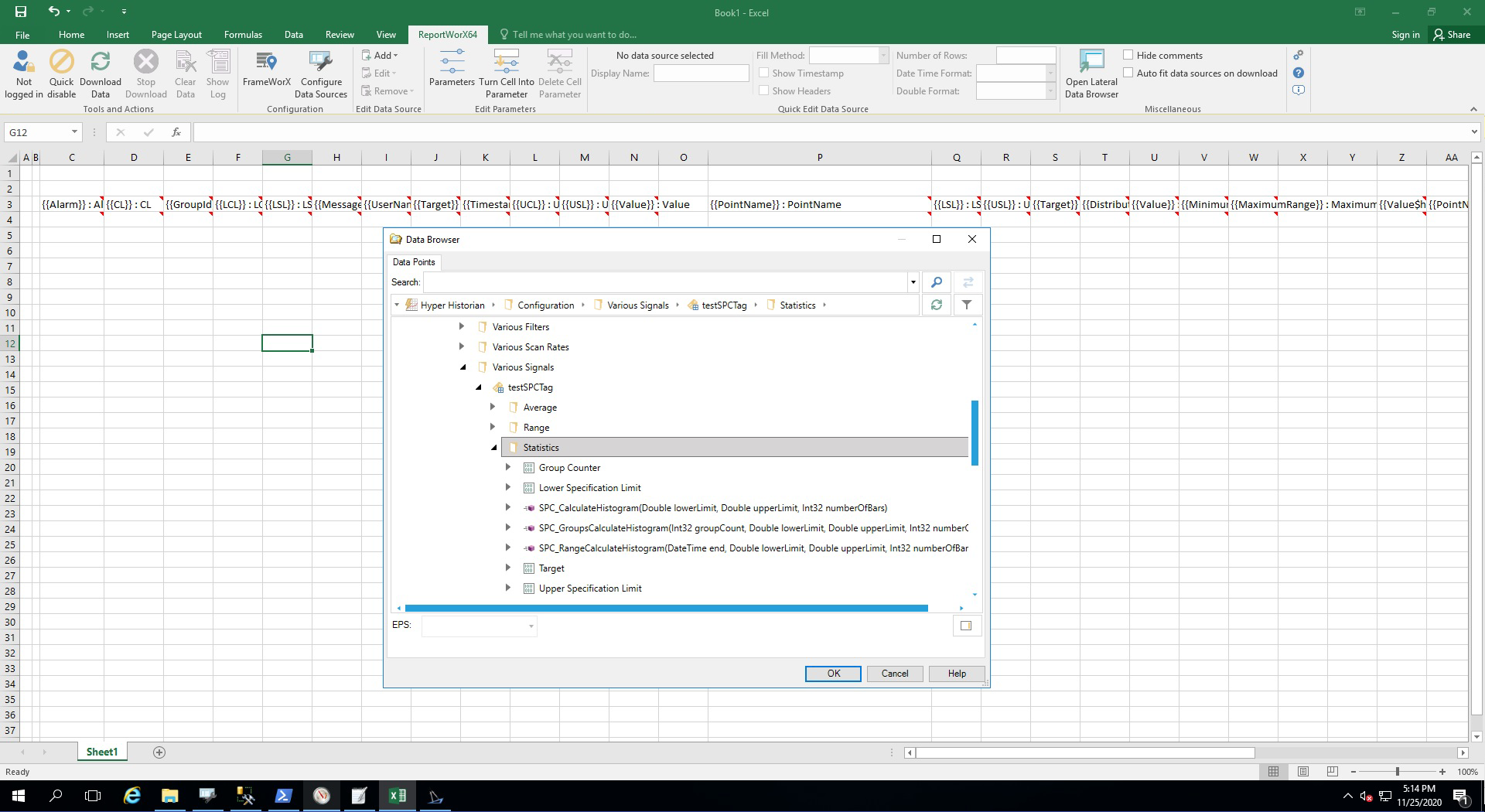Click Turn Cell Into Parameter icon
This screenshot has width=1485, height=812.
(506, 62)
